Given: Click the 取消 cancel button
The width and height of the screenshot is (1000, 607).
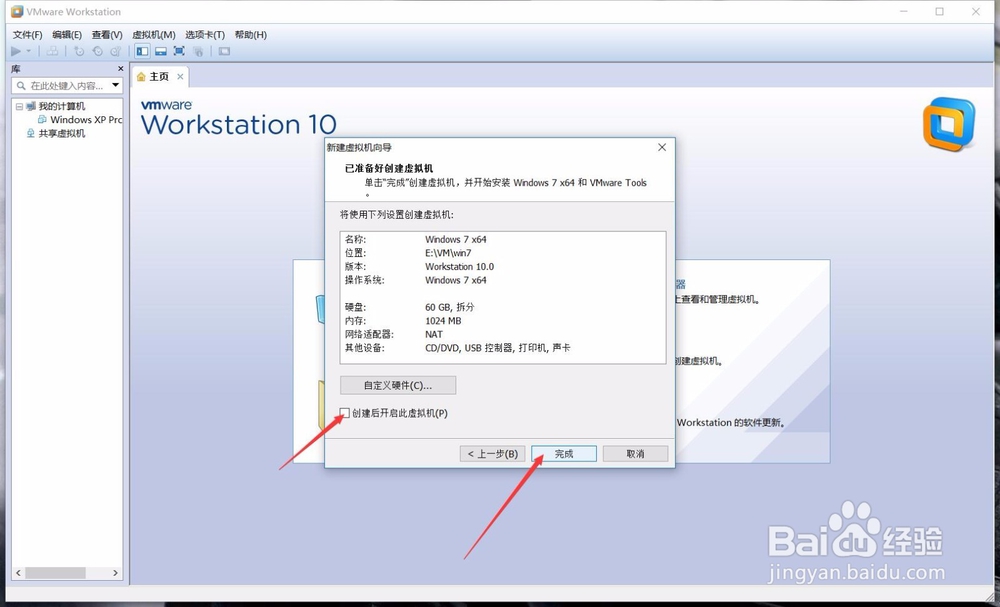Looking at the screenshot, I should click(x=635, y=454).
